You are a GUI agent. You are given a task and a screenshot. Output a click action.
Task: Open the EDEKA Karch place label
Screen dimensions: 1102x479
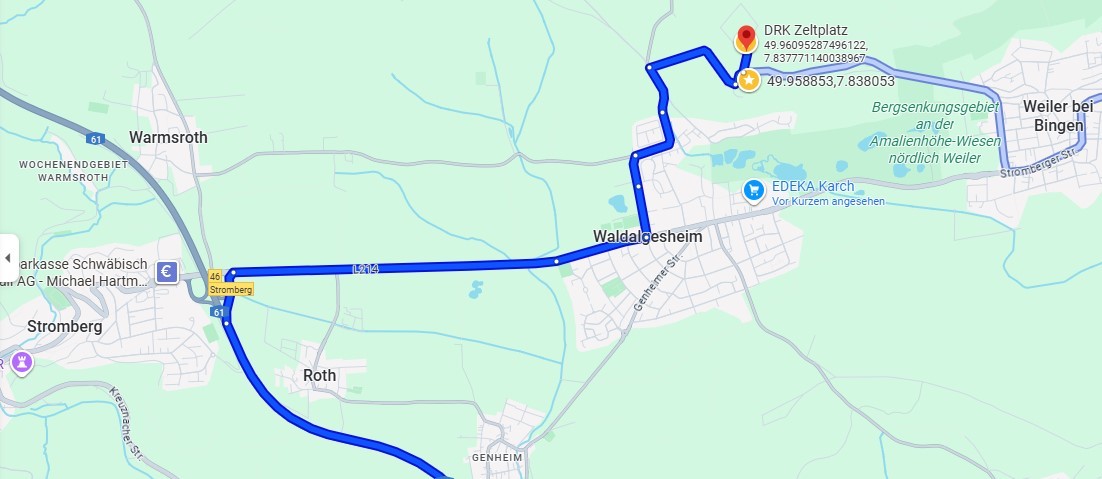point(813,186)
